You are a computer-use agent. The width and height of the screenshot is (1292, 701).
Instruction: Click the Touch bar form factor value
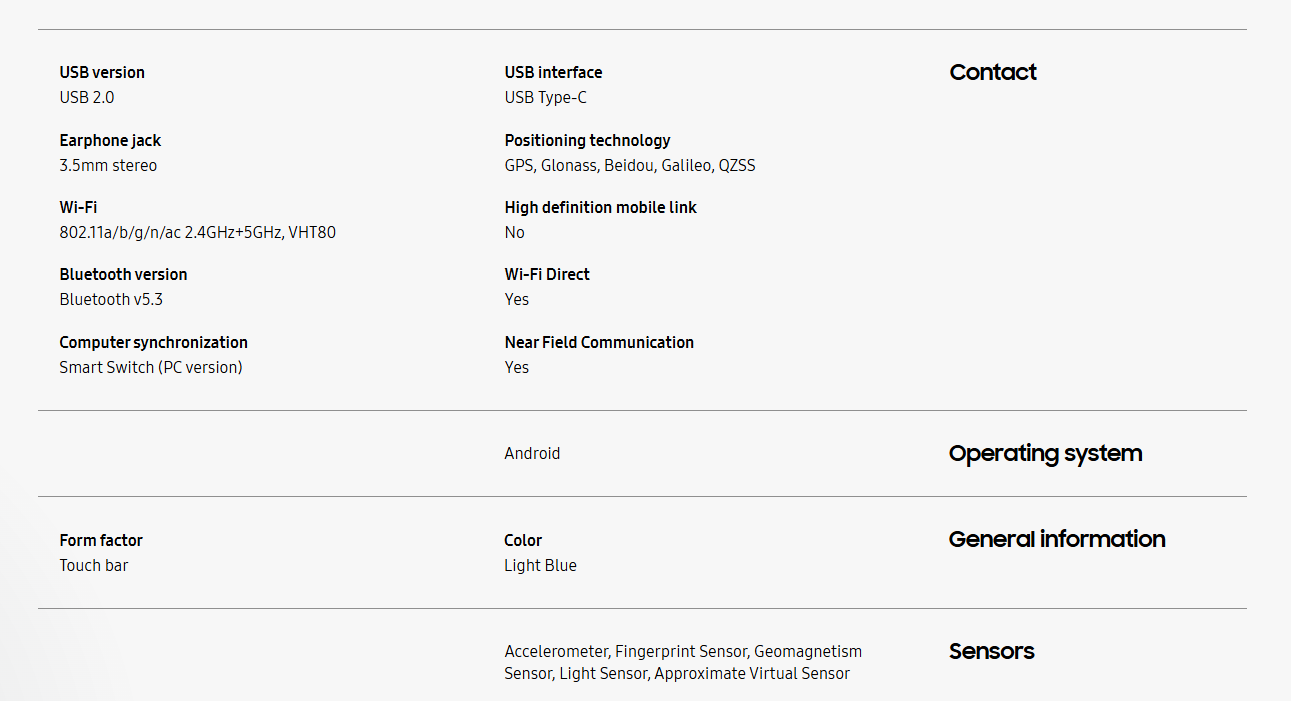(94, 565)
